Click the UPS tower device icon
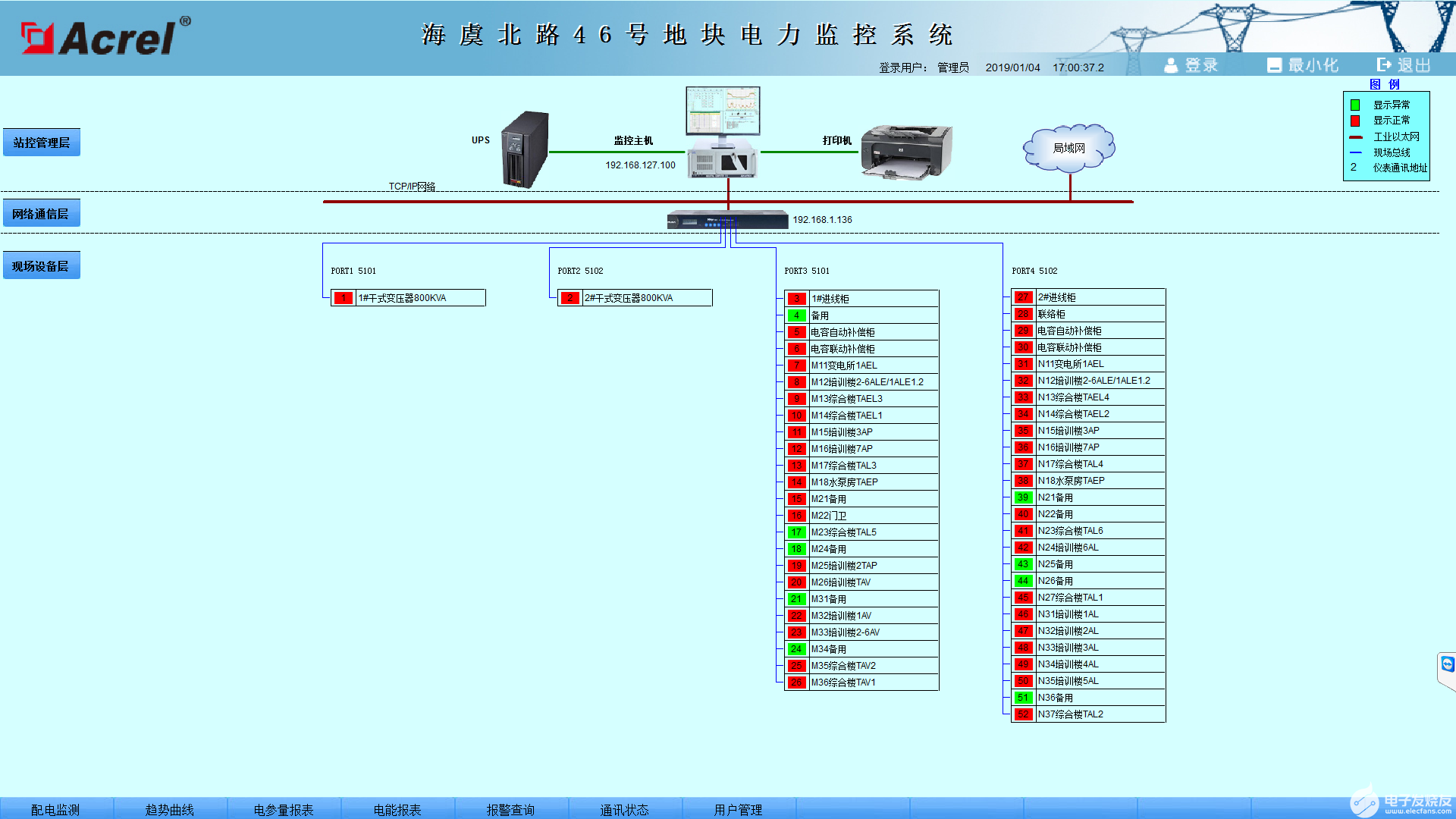 click(525, 149)
